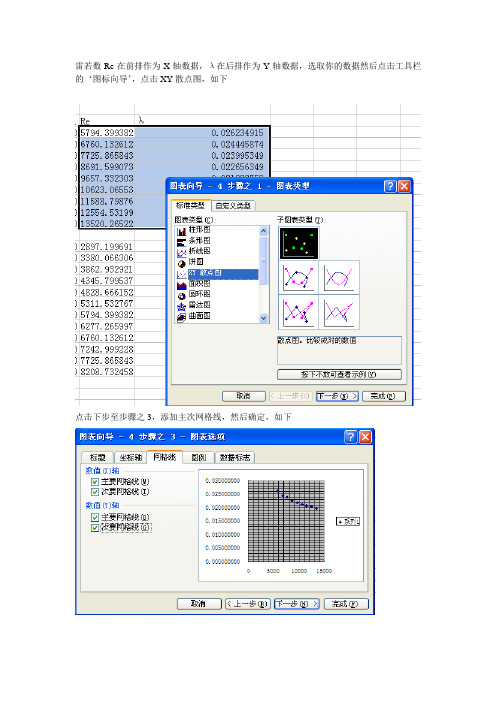Image resolution: width=496 pixels, height=702 pixels.
Task: Switch to 标准类型 tab
Action: (190, 205)
